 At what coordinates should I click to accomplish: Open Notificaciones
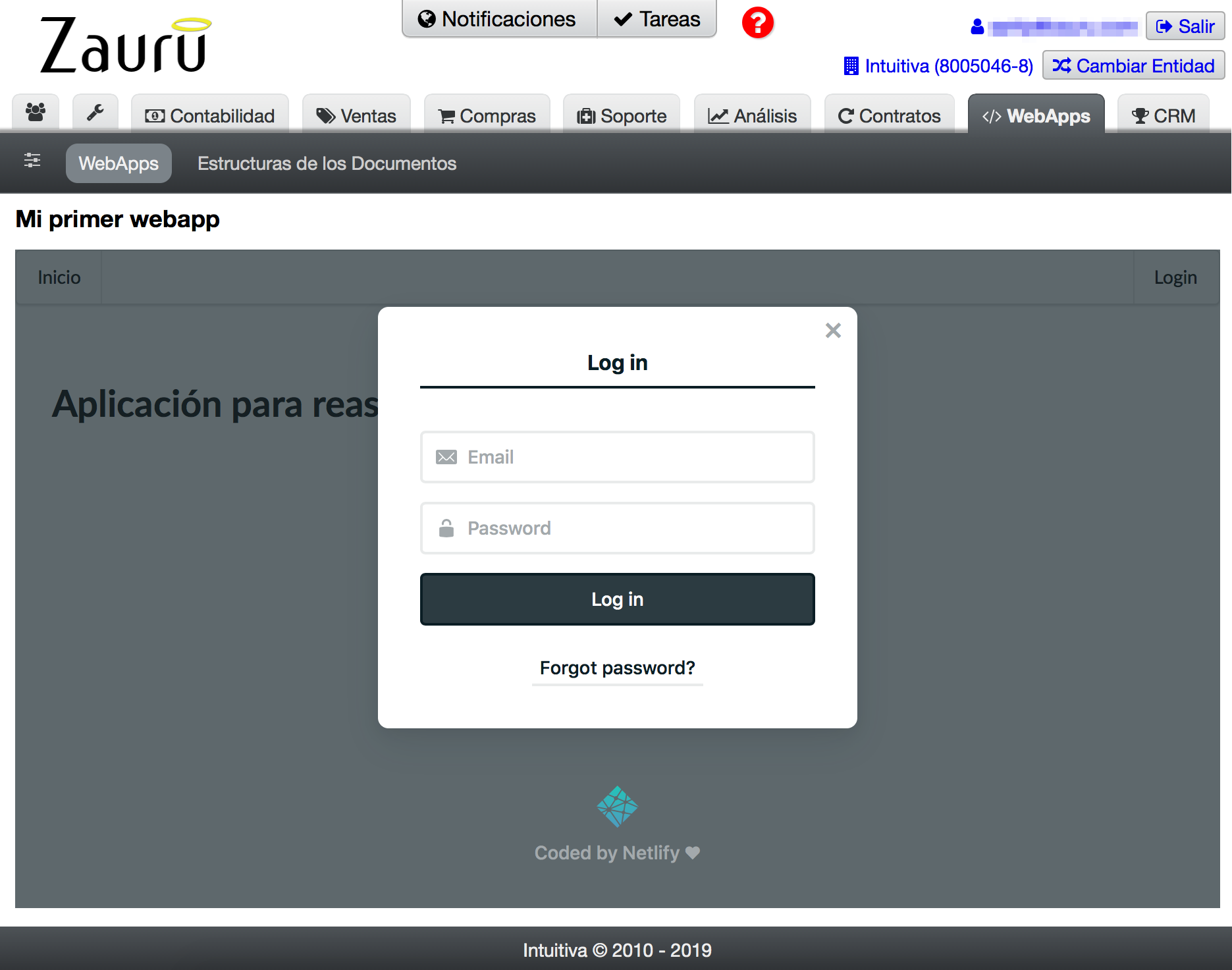(x=499, y=19)
